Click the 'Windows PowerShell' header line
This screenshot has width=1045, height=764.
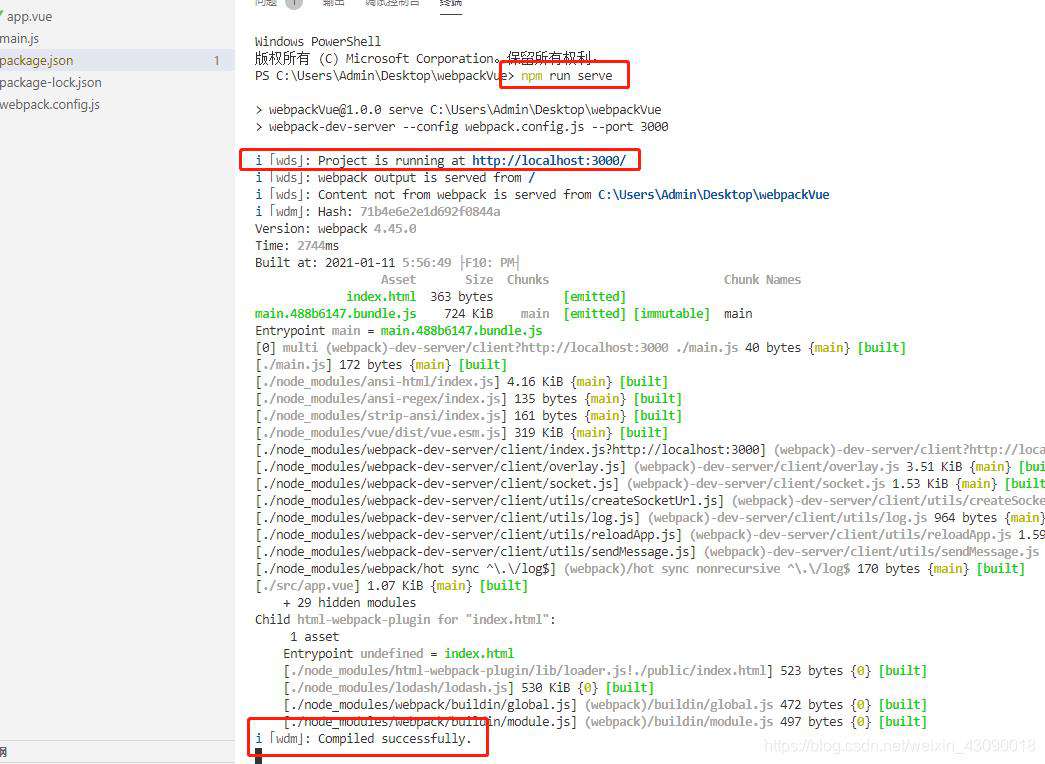tap(318, 41)
